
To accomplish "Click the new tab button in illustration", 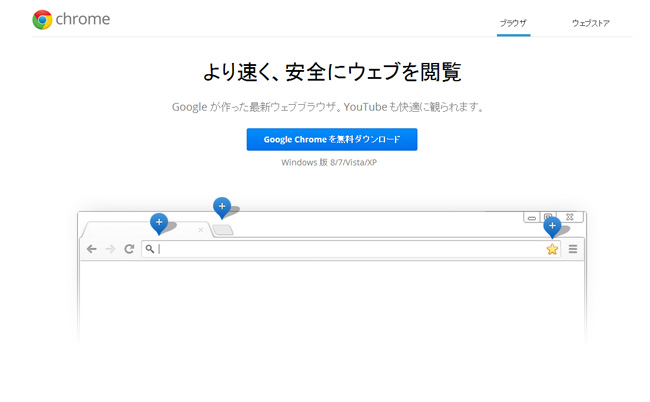I will pyautogui.click(x=223, y=230).
